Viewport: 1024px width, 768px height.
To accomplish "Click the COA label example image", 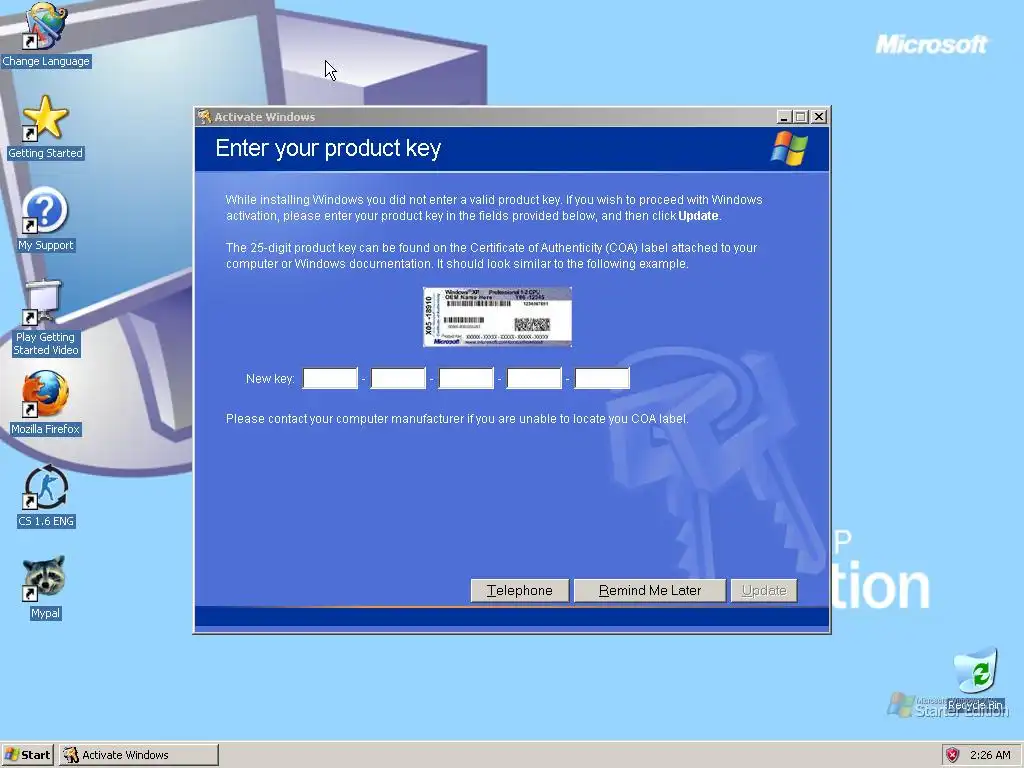I will pos(497,316).
